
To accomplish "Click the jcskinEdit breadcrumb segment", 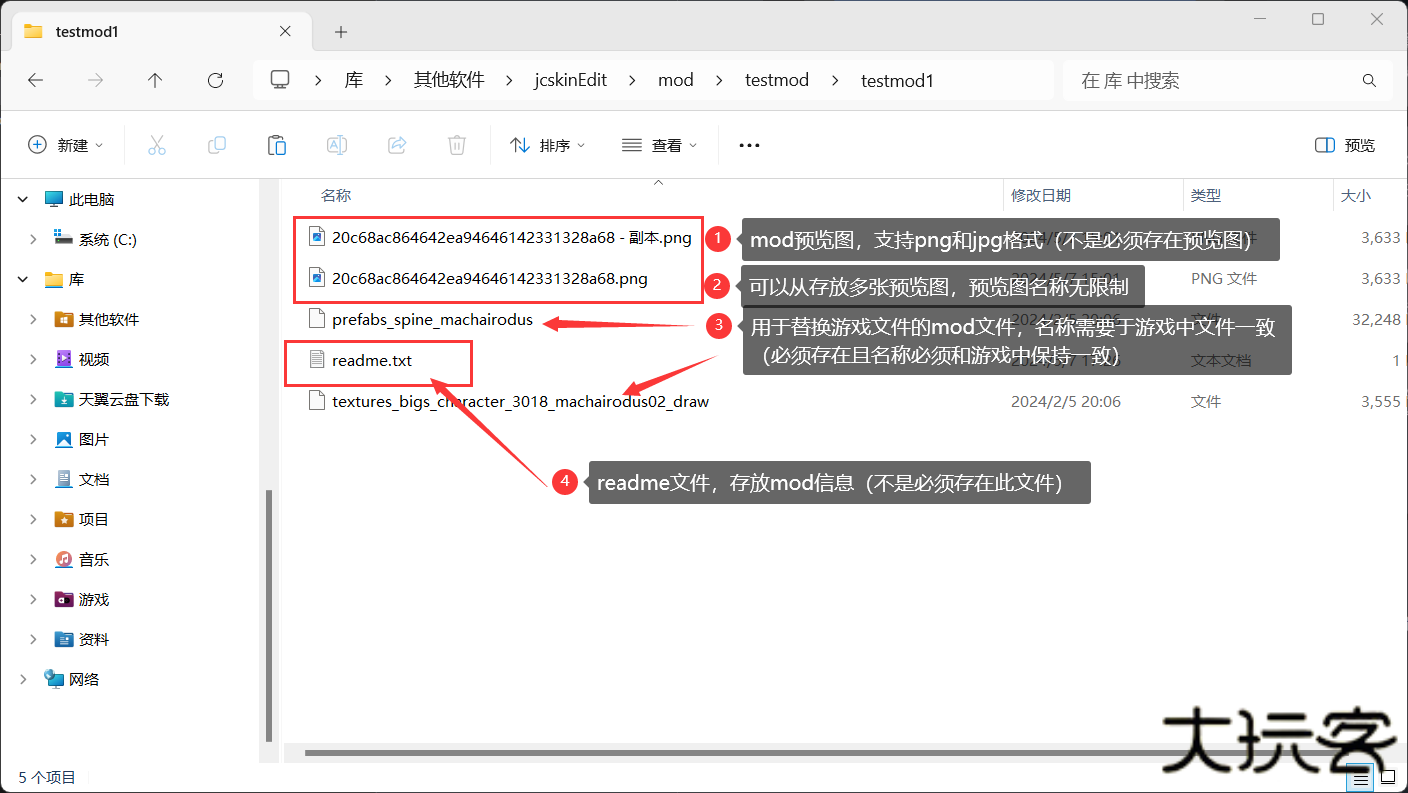I will tap(571, 81).
